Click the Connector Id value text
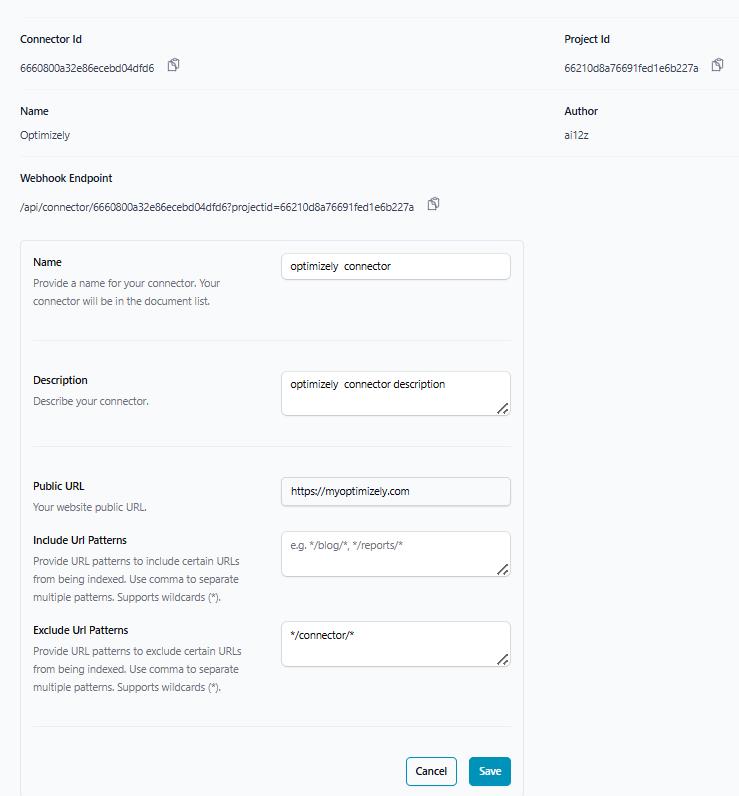The image size is (739, 796). [87, 68]
